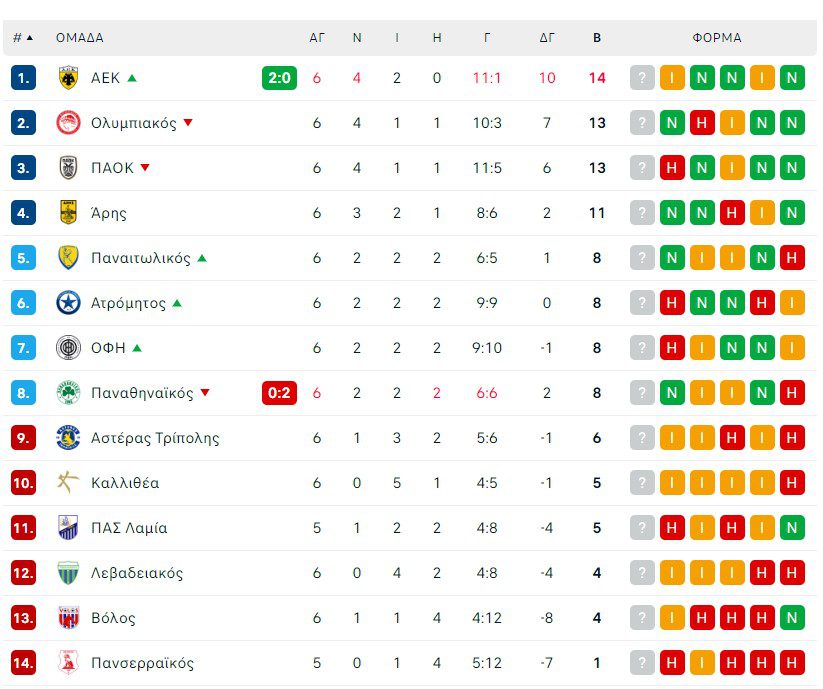
Task: Click the Πανσερραϊκός club badge
Action: tap(68, 663)
